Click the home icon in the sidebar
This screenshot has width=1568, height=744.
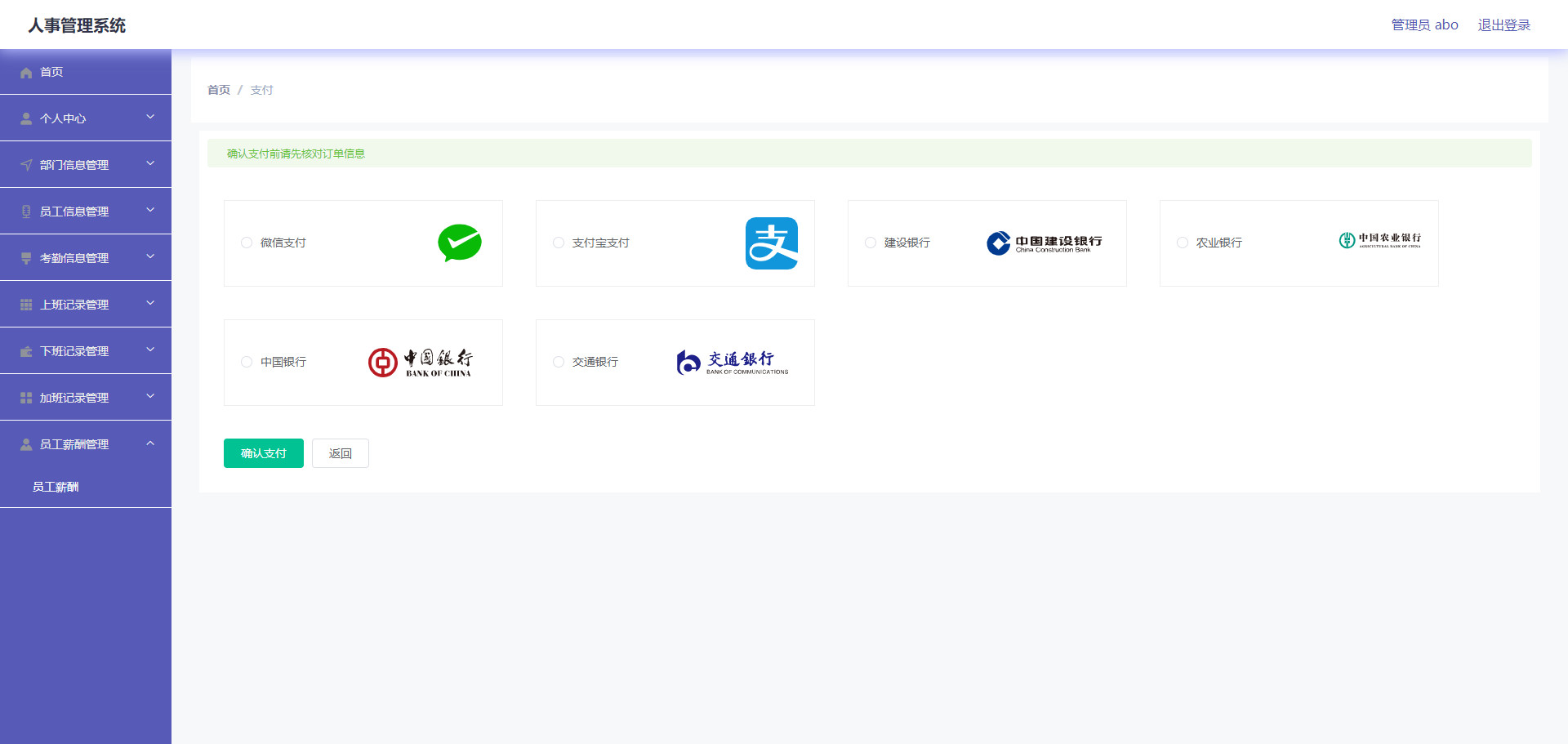click(x=26, y=73)
